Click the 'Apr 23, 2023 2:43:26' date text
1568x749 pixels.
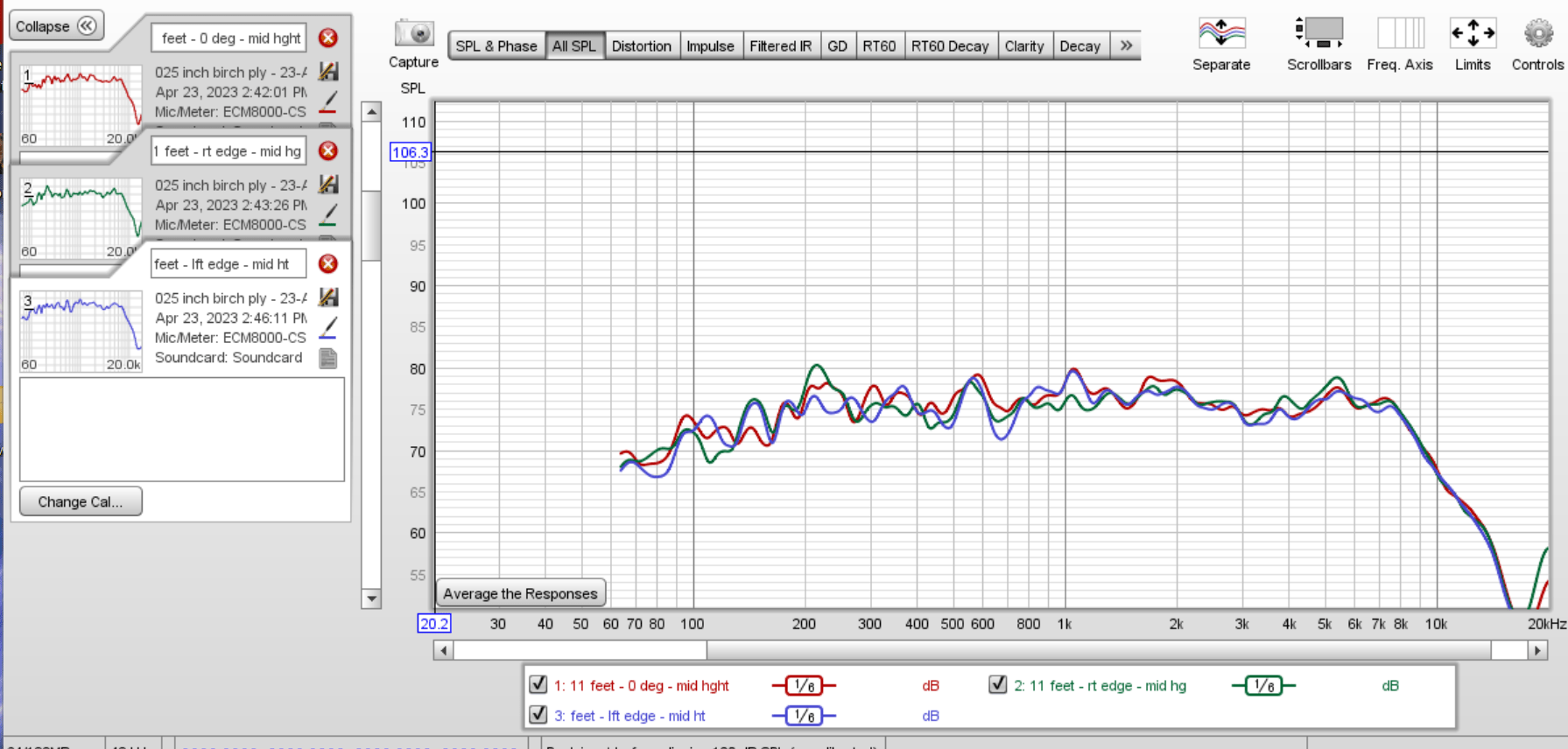(x=231, y=205)
